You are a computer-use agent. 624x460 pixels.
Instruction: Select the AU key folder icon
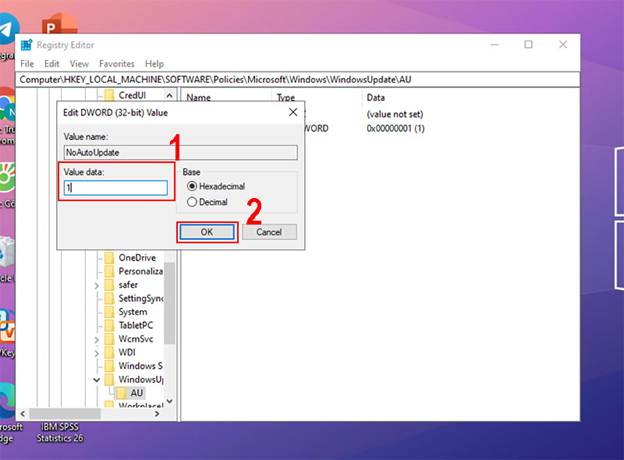pos(121,393)
